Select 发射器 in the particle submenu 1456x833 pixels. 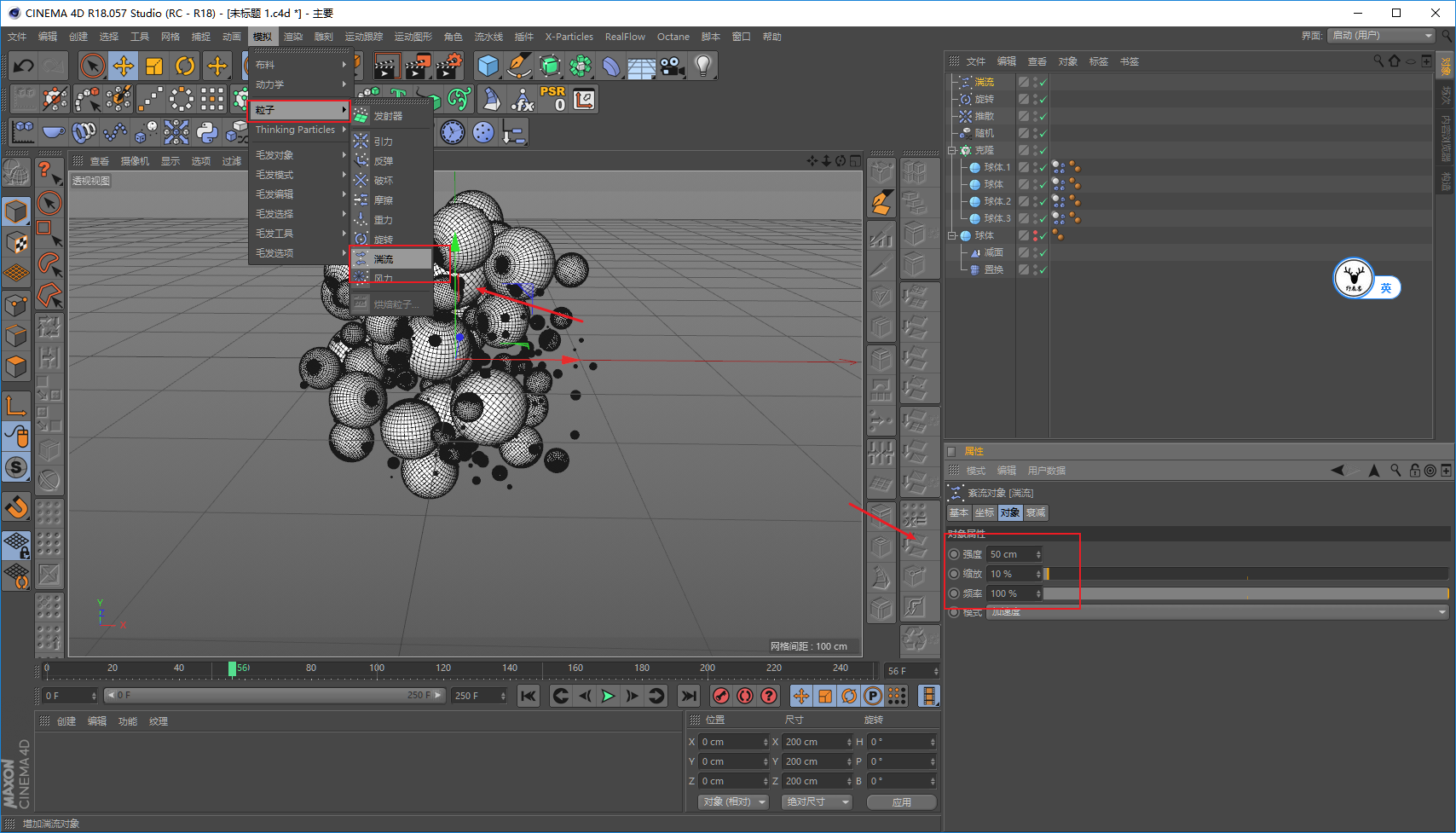coord(388,116)
